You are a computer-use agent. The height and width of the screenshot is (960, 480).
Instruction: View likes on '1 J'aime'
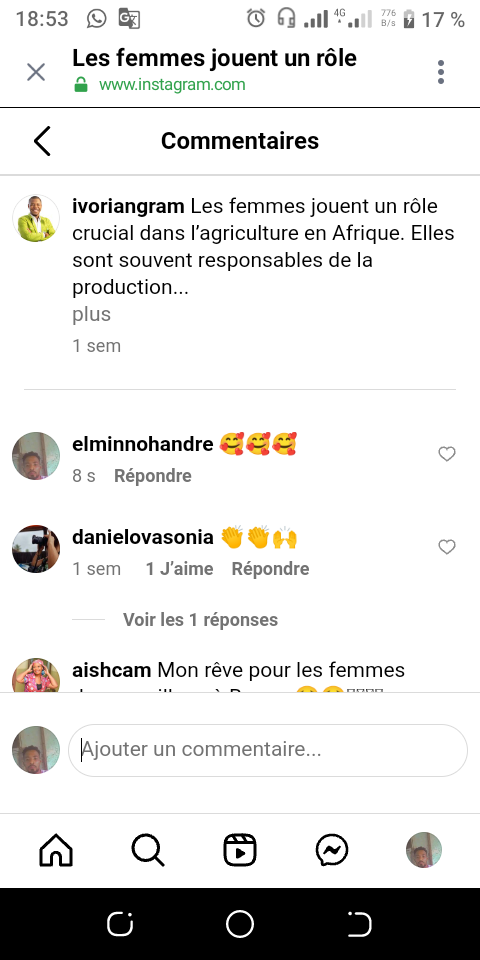tap(179, 569)
